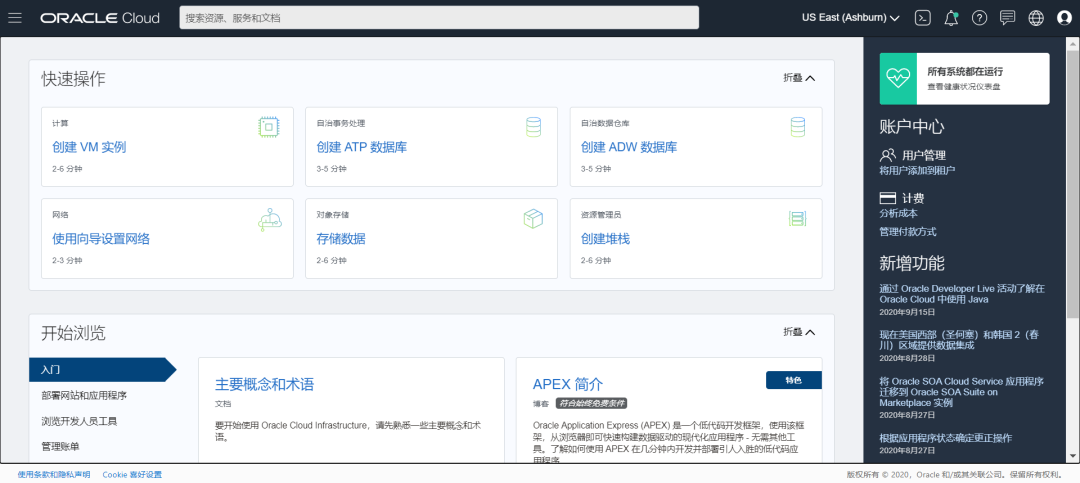Open the feedback chat icon

[x=1008, y=19]
